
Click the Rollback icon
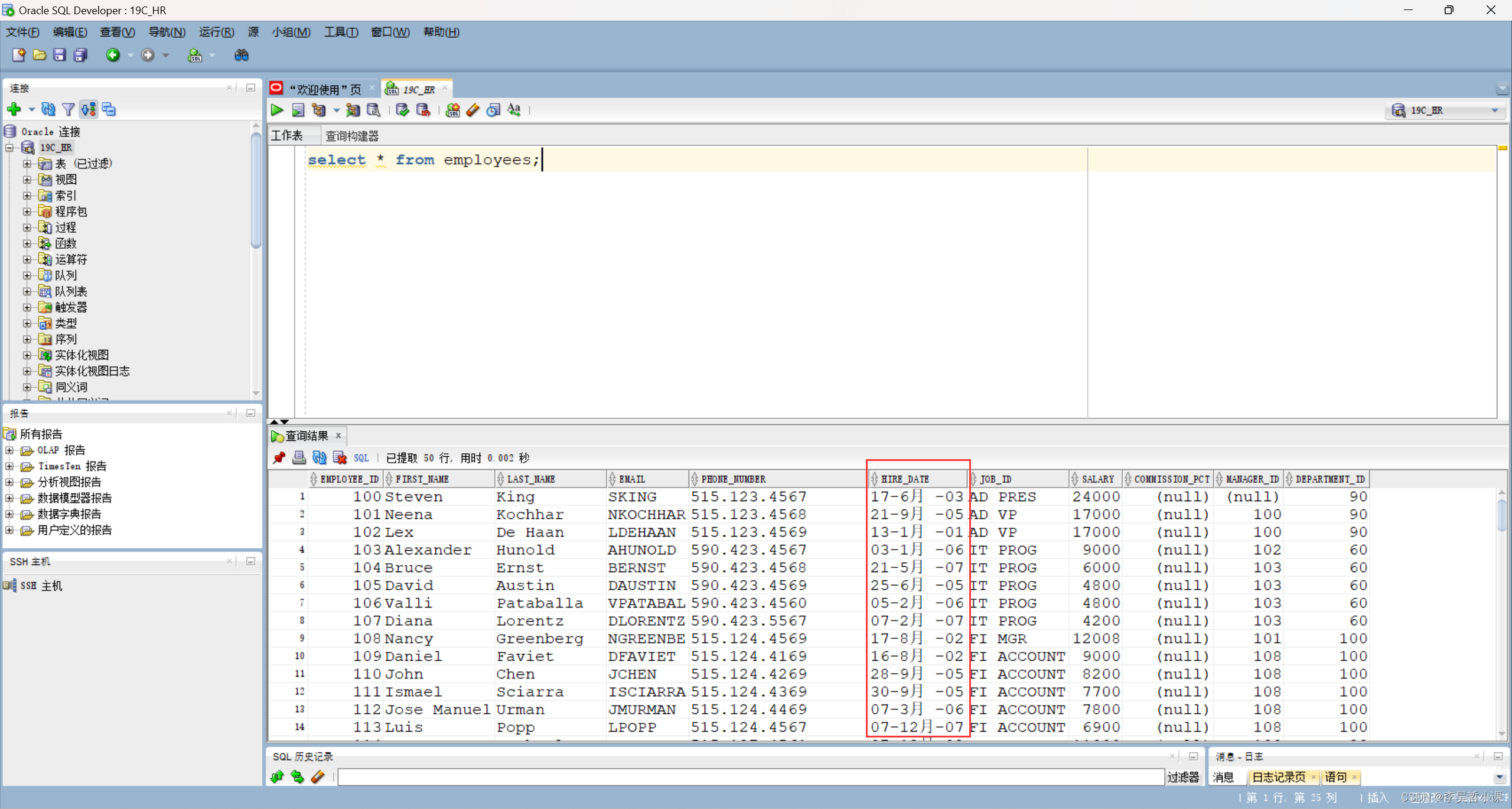pos(423,110)
